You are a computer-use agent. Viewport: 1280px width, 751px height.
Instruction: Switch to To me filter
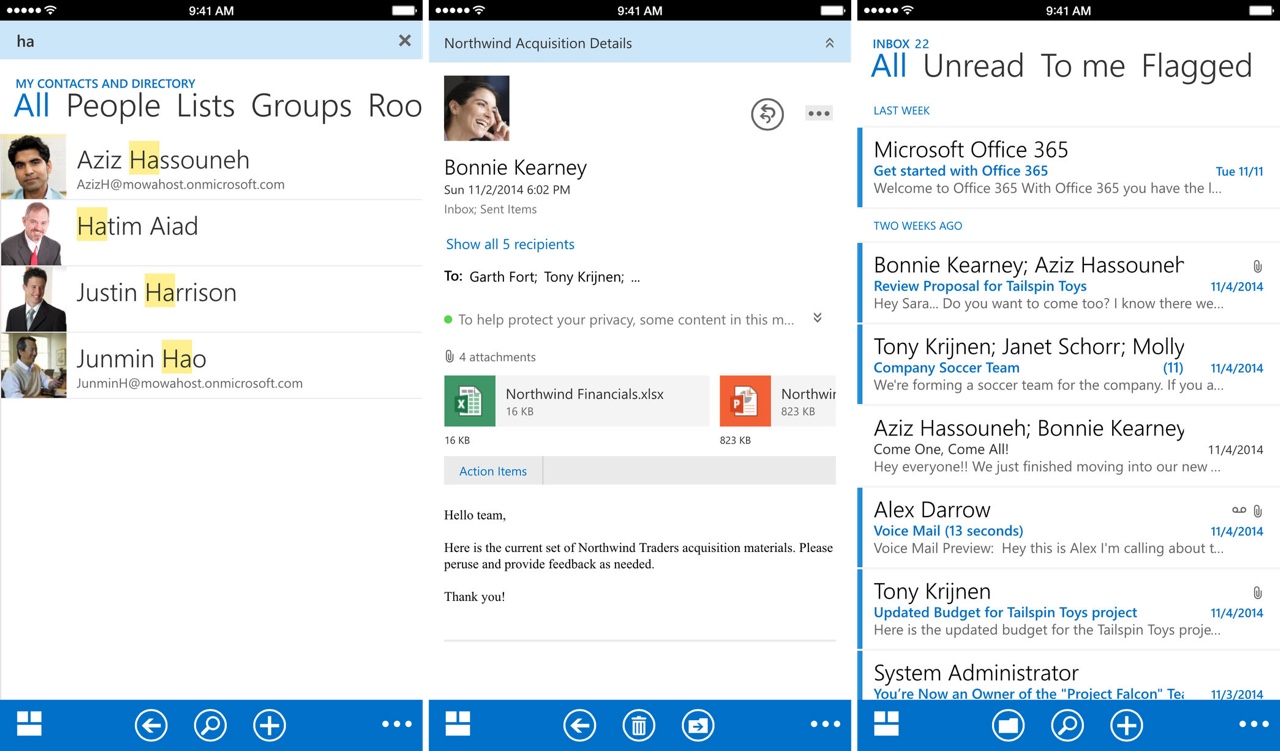[1083, 66]
